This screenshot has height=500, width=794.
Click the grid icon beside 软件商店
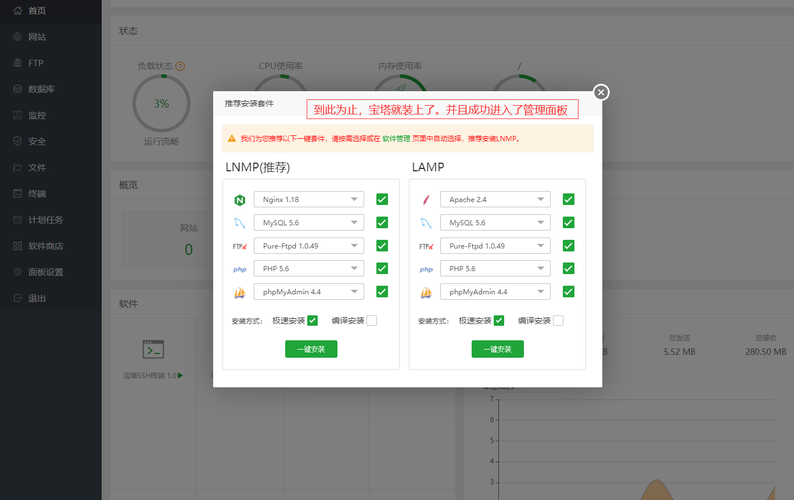[x=17, y=246]
